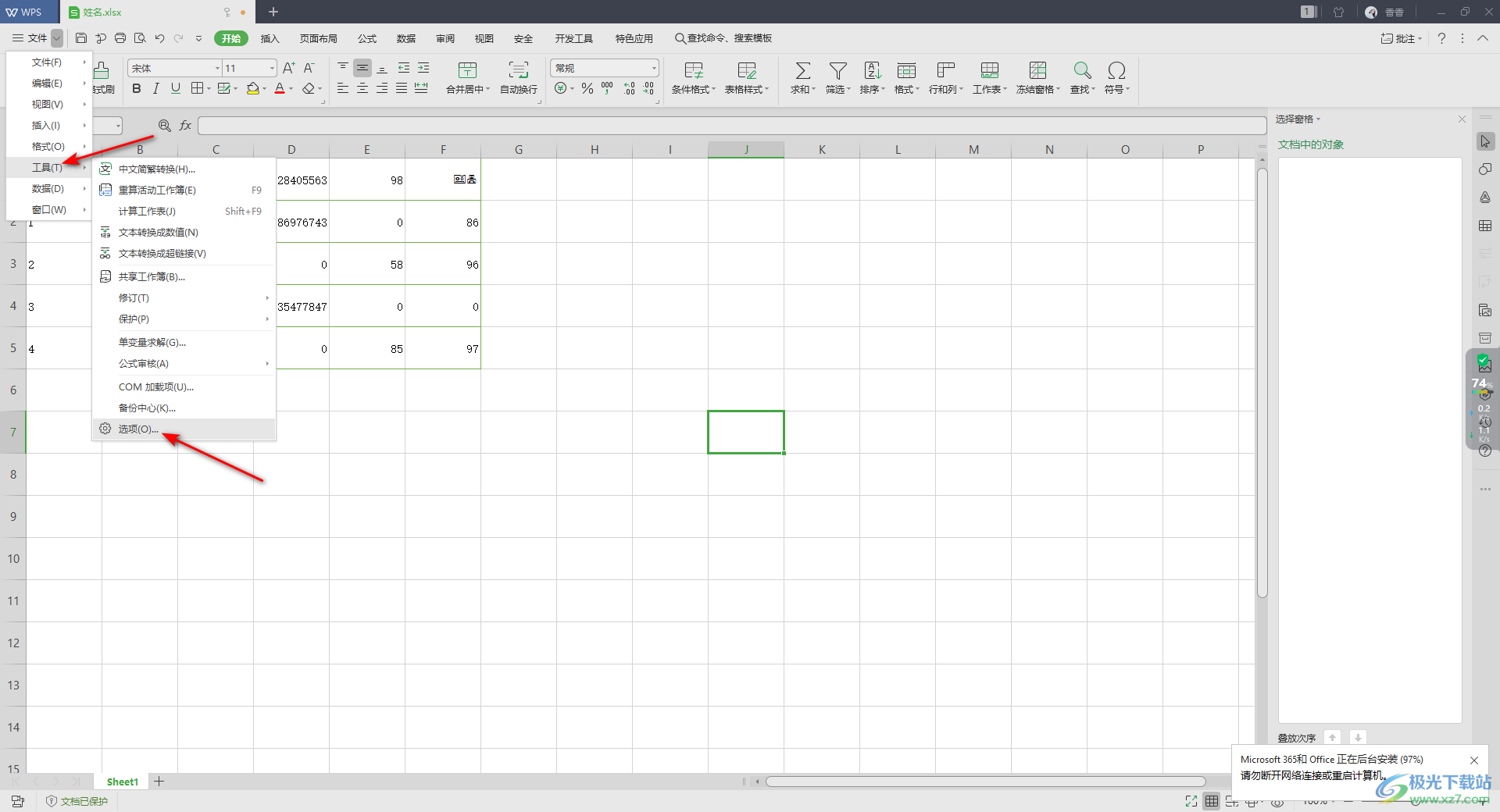The height and width of the screenshot is (812, 1500).
Task: Click the fx insert function icon
Action: [x=185, y=125]
